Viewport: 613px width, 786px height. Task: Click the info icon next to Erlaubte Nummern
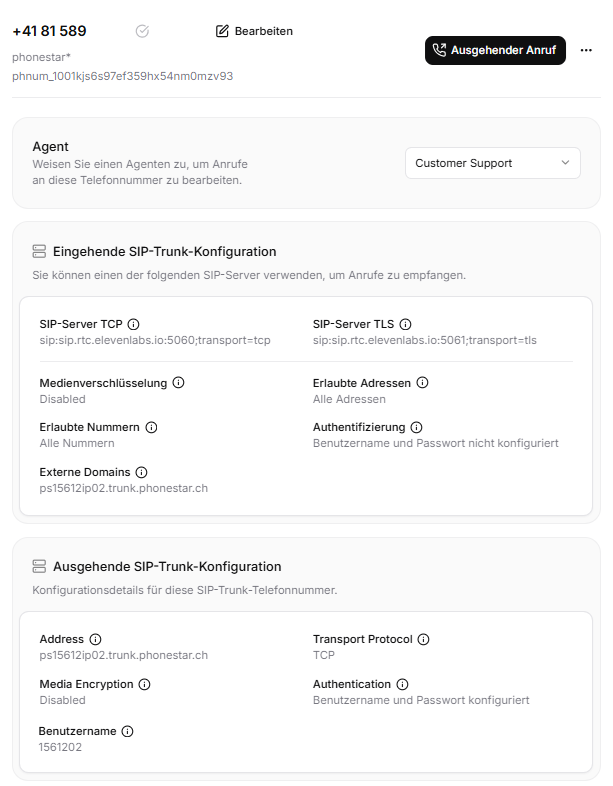(x=151, y=427)
